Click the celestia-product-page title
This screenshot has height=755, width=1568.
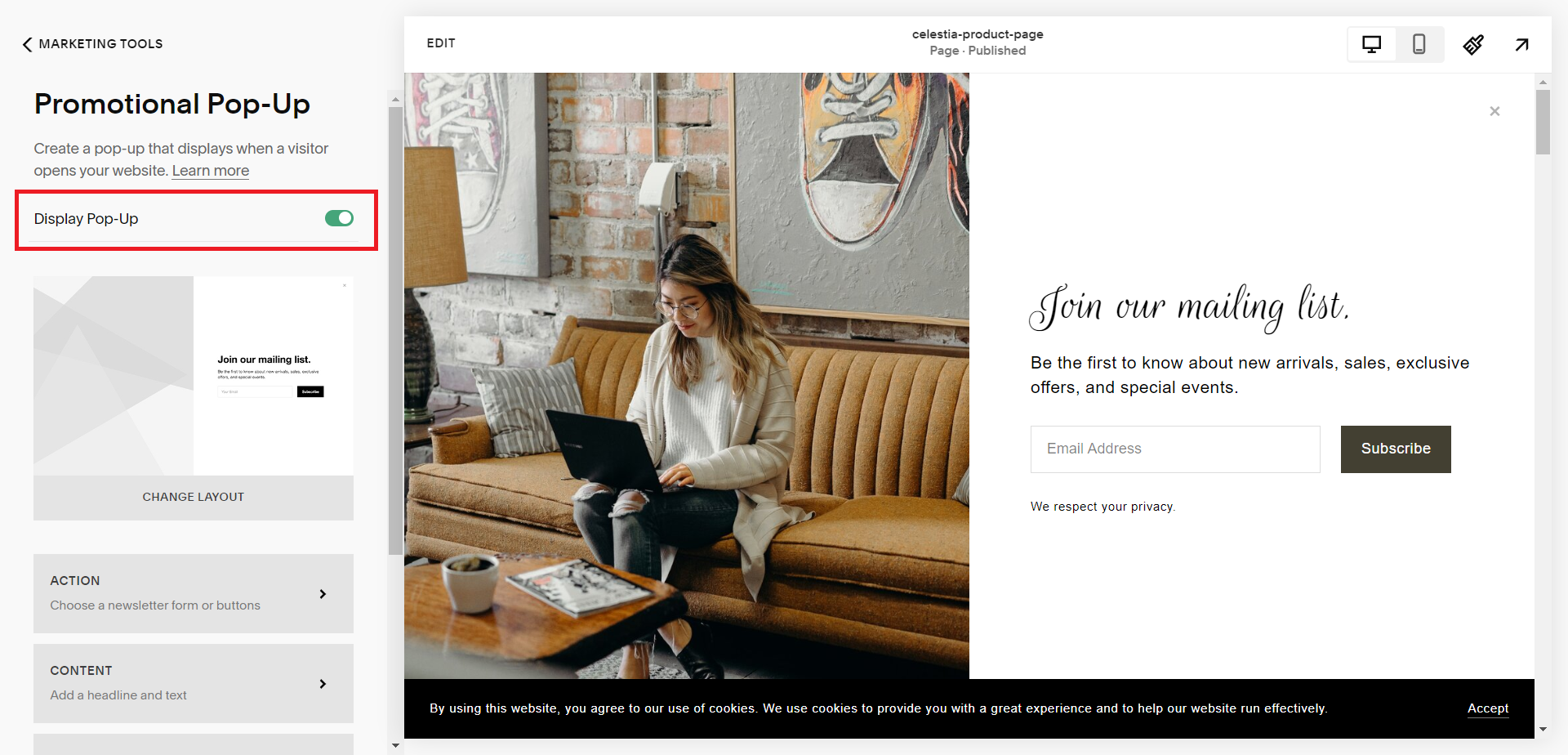pos(978,34)
